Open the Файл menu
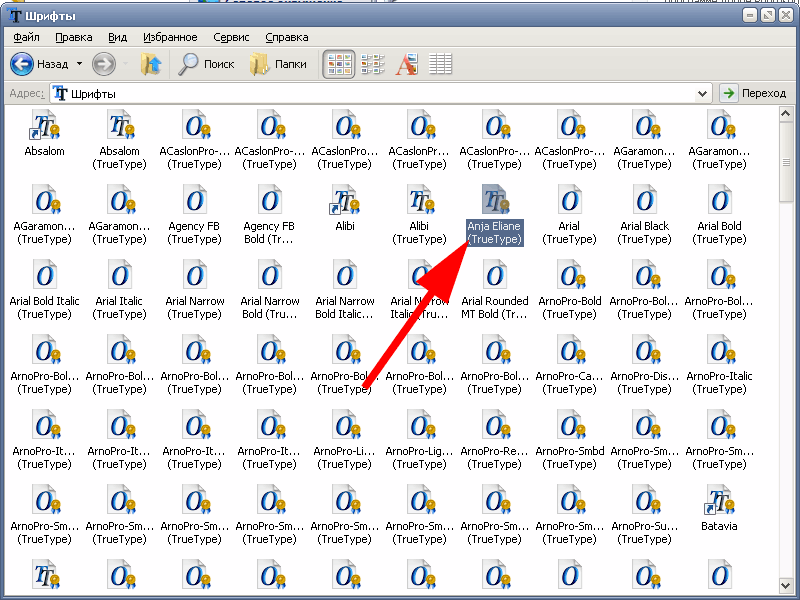Image resolution: width=800 pixels, height=600 pixels. [26, 37]
